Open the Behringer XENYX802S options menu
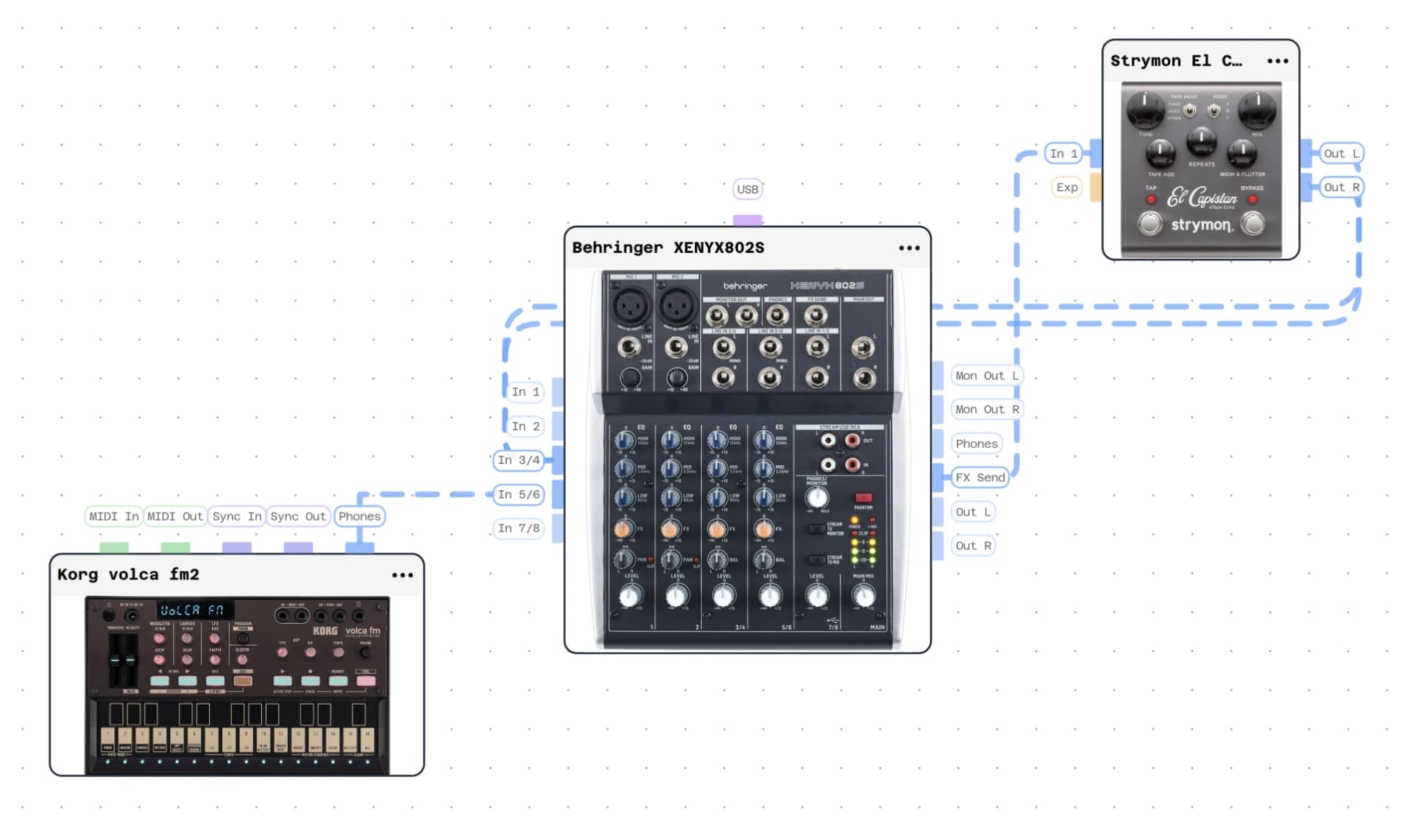This screenshot has height=840, width=1413. point(909,248)
